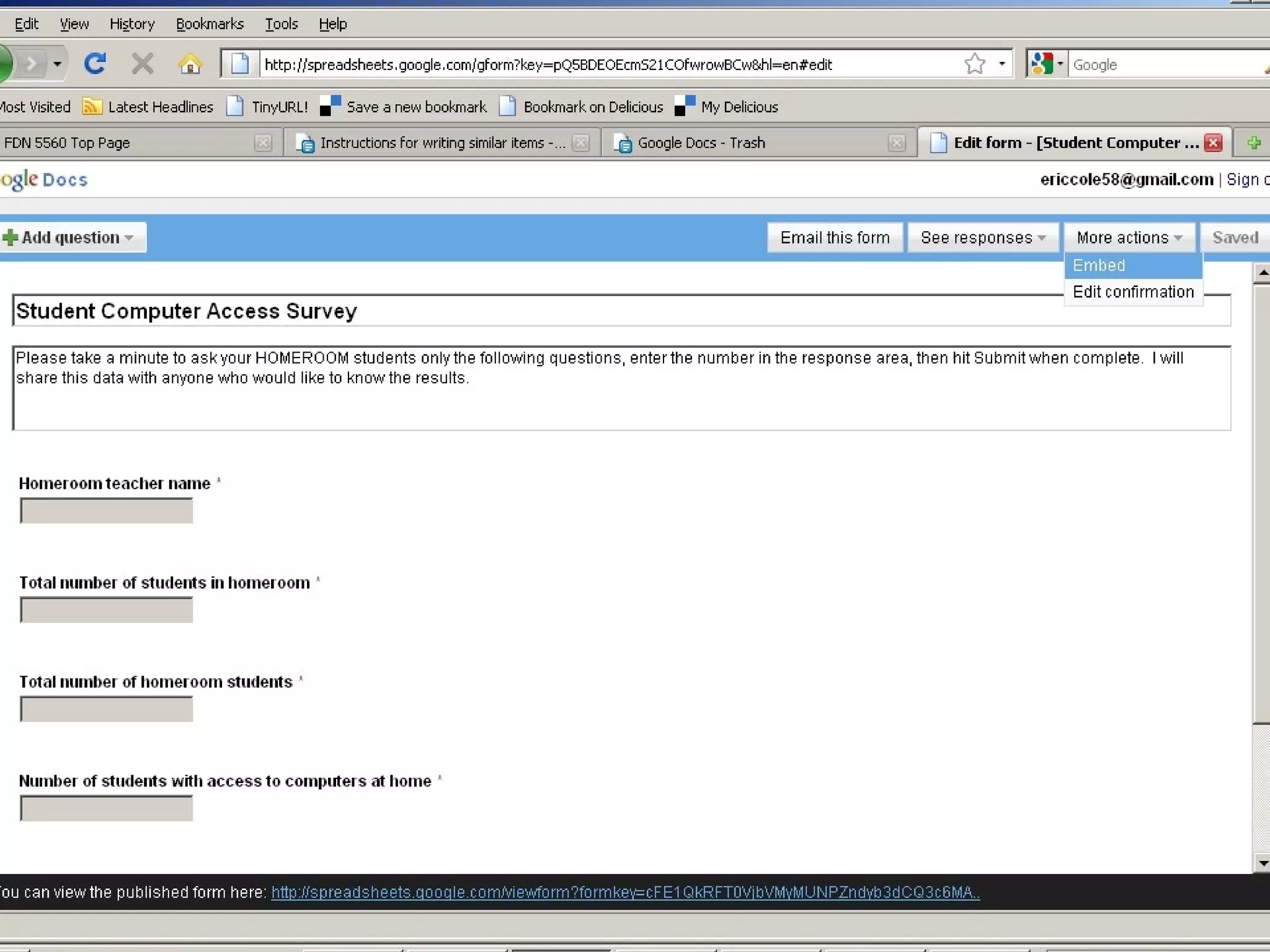Select Embed from More actions menu
Image resolution: width=1270 pixels, height=952 pixels.
pyautogui.click(x=1099, y=265)
